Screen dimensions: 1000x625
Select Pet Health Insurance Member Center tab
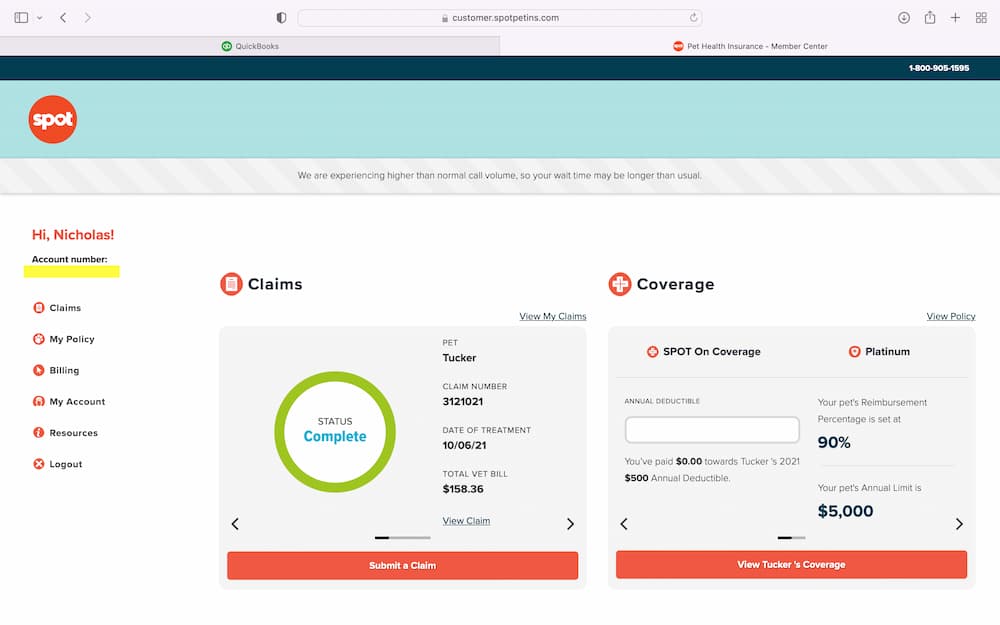tap(750, 46)
